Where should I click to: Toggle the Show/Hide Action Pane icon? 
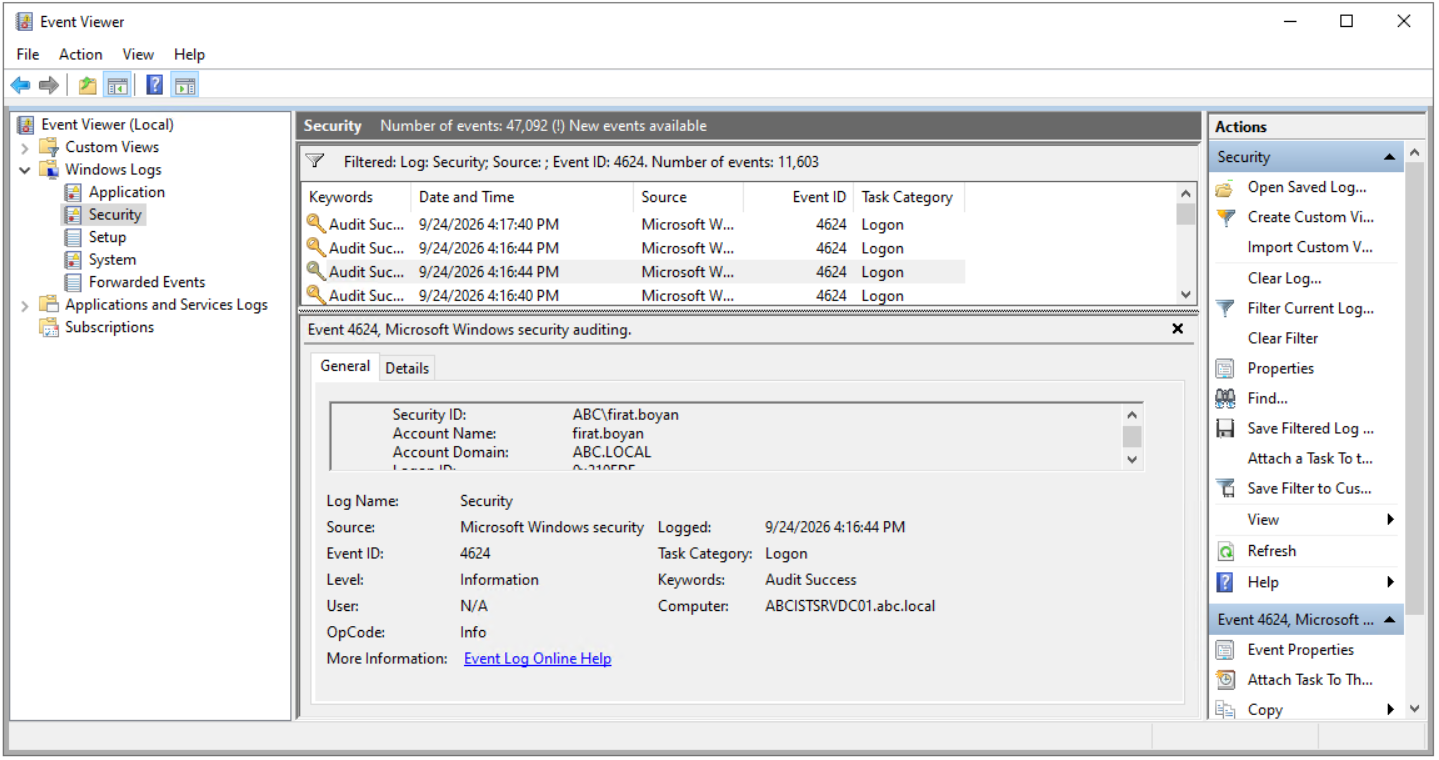184,86
